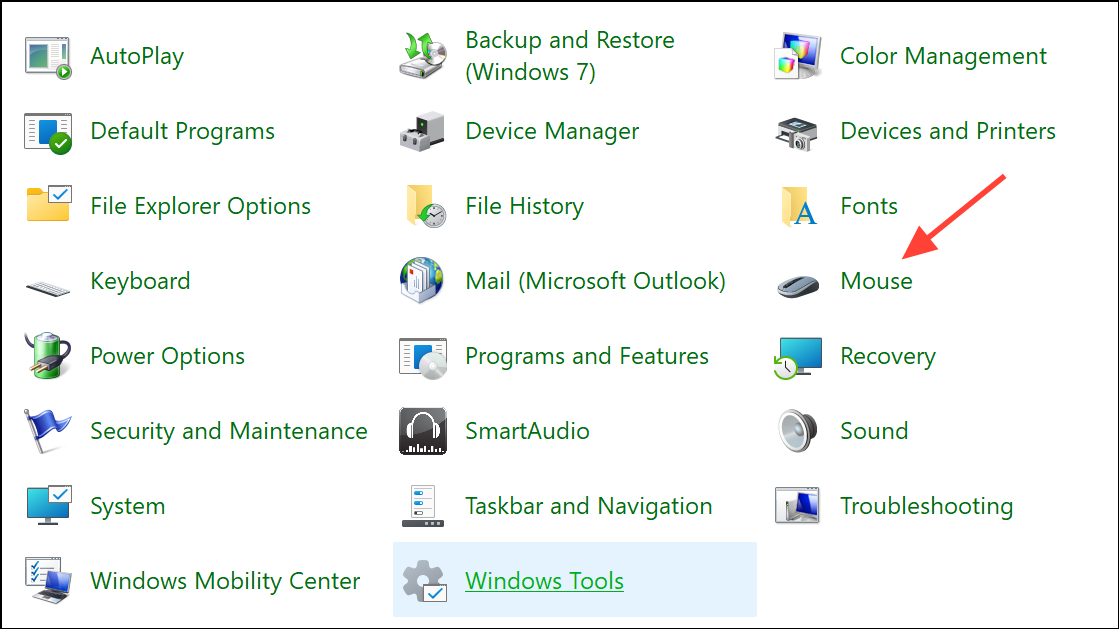Open Default Programs
The width and height of the screenshot is (1119, 629).
pos(182,131)
